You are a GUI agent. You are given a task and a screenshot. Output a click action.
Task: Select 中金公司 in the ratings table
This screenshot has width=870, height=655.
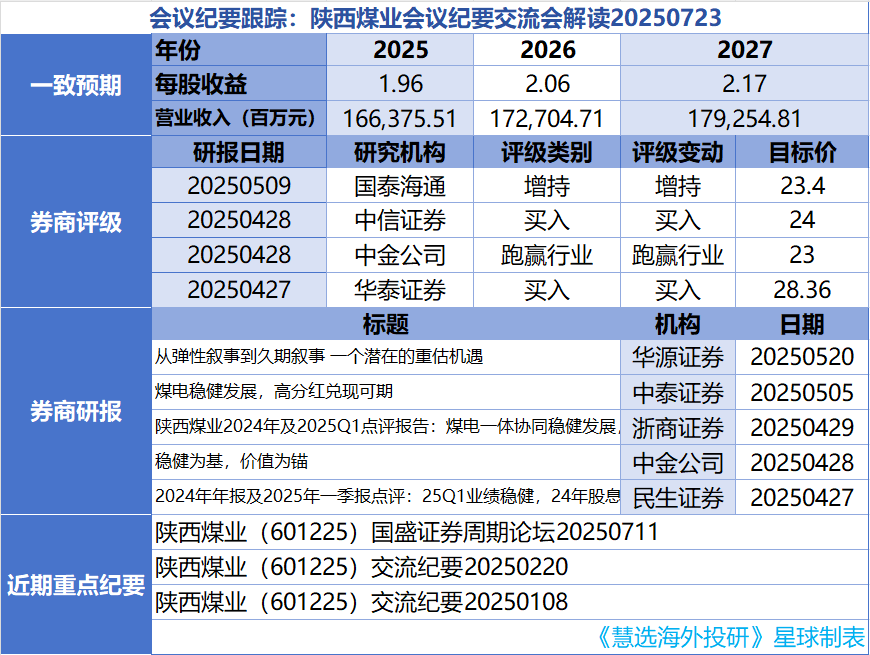point(400,255)
